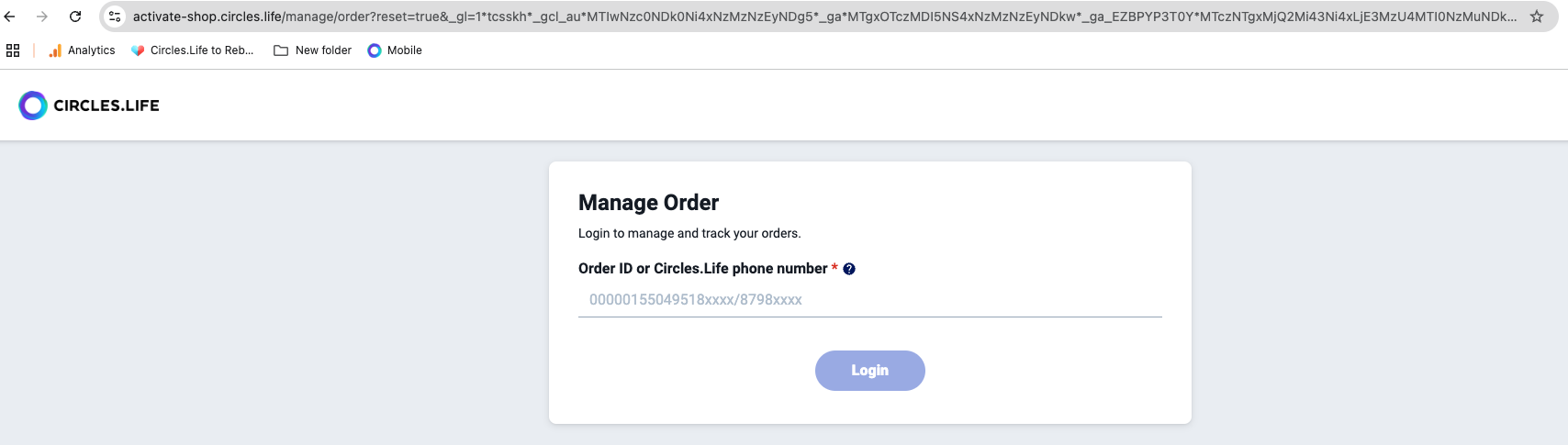Expand the New folder bookmark folder
The height and width of the screenshot is (445, 1568).
313,50
